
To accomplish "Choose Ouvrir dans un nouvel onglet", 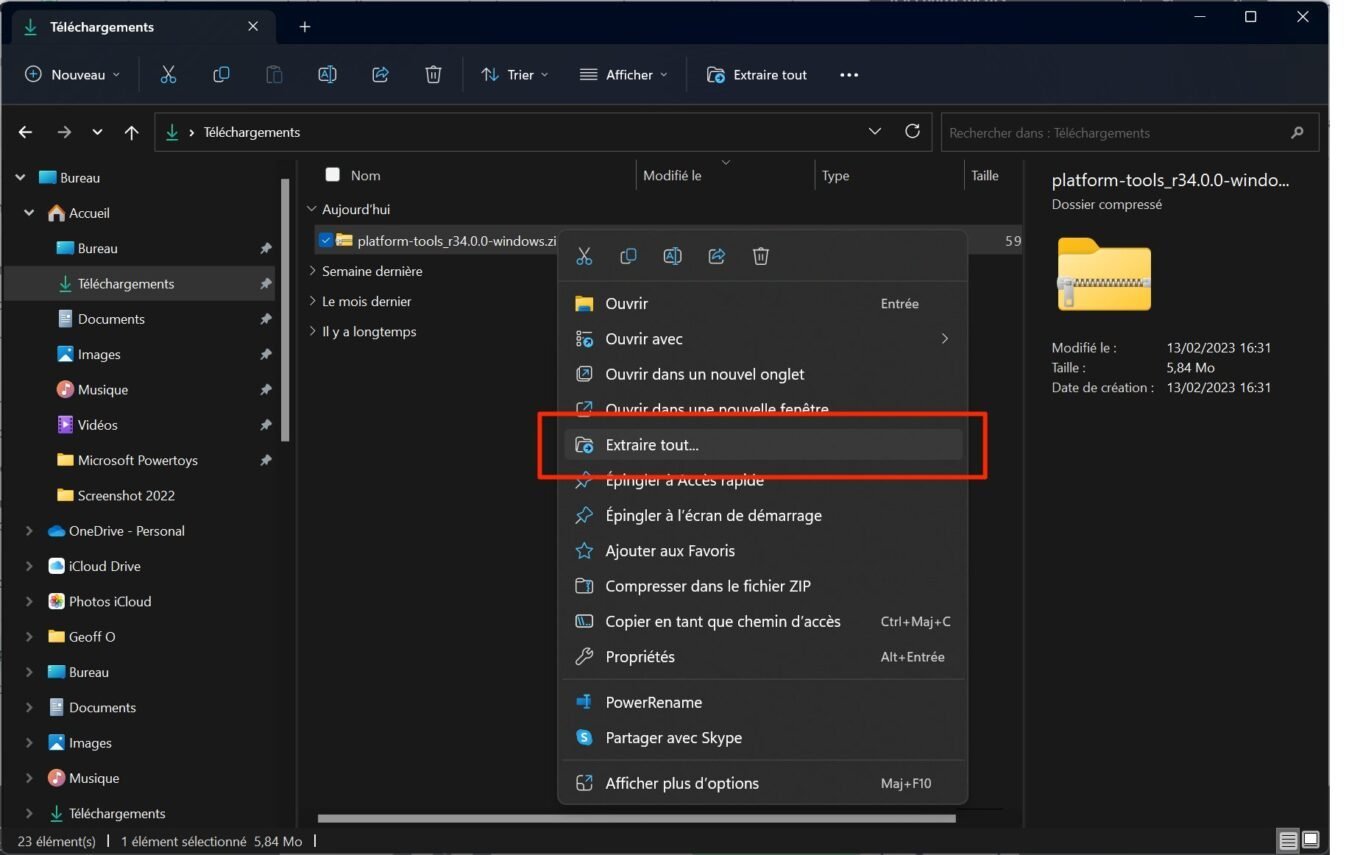I will tap(763, 374).
